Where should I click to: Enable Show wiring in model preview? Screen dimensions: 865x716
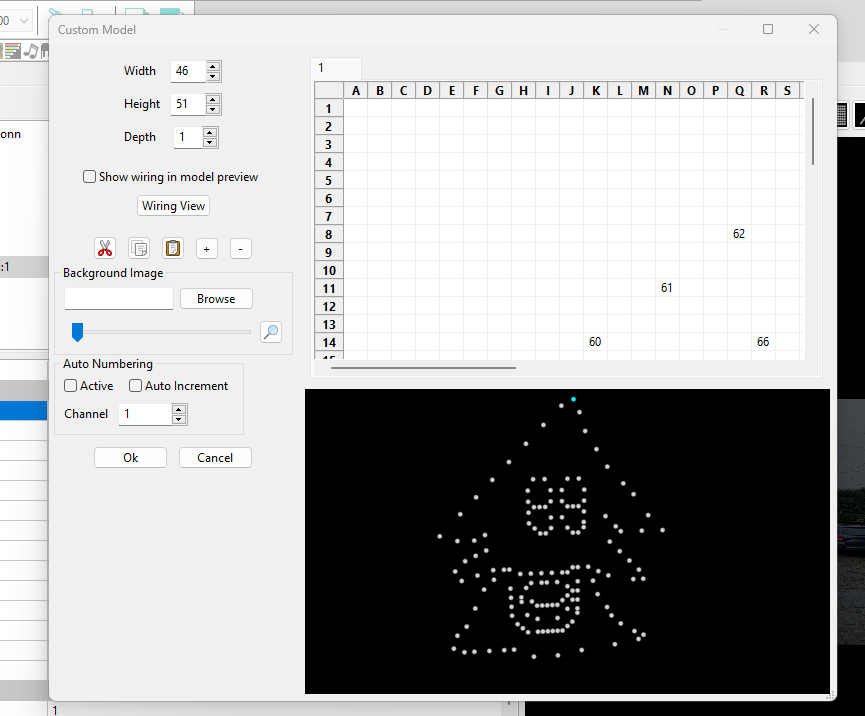coord(89,177)
